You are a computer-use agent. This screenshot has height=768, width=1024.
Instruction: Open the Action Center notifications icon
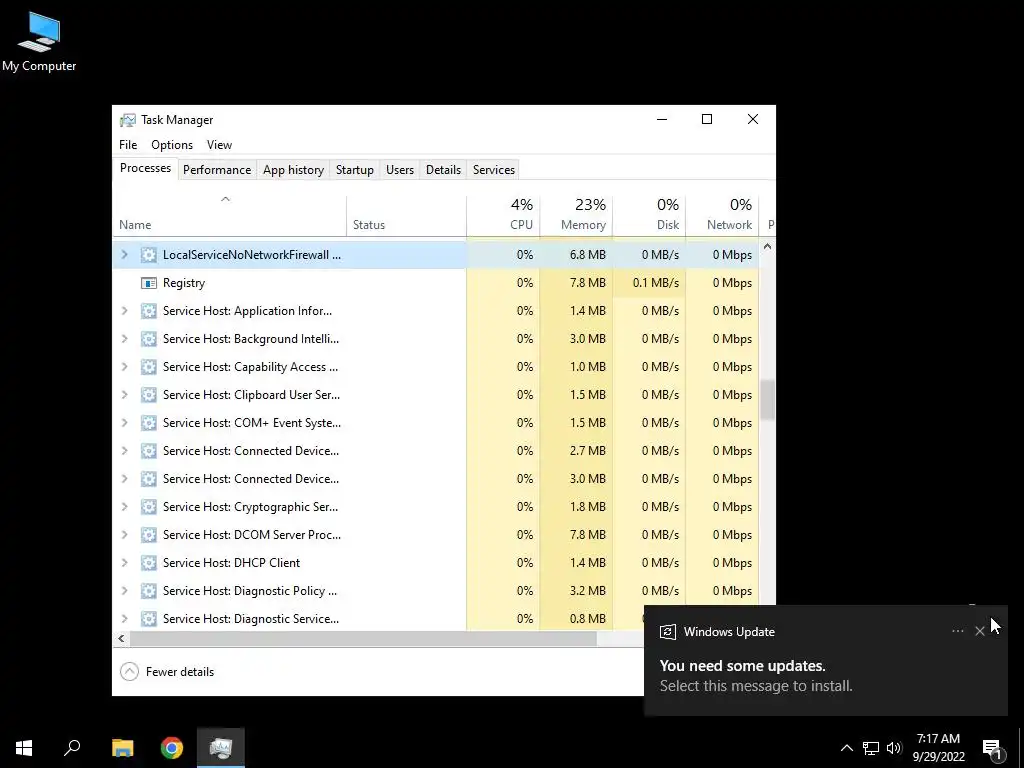pyautogui.click(x=993, y=748)
